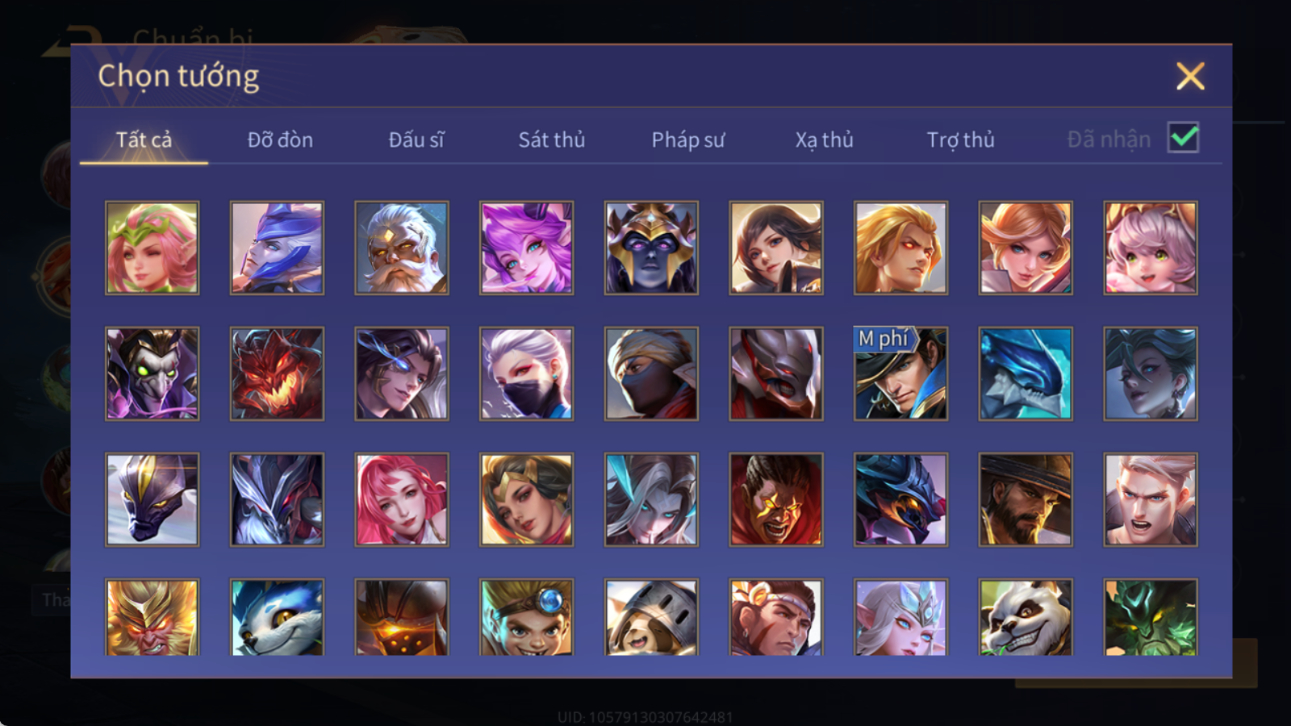Select the hero marked M phí

[900, 374]
